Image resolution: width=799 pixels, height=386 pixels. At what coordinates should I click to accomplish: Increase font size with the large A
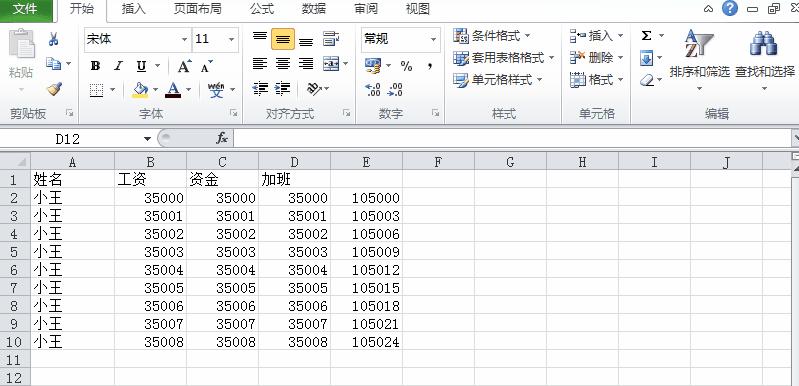pos(184,66)
